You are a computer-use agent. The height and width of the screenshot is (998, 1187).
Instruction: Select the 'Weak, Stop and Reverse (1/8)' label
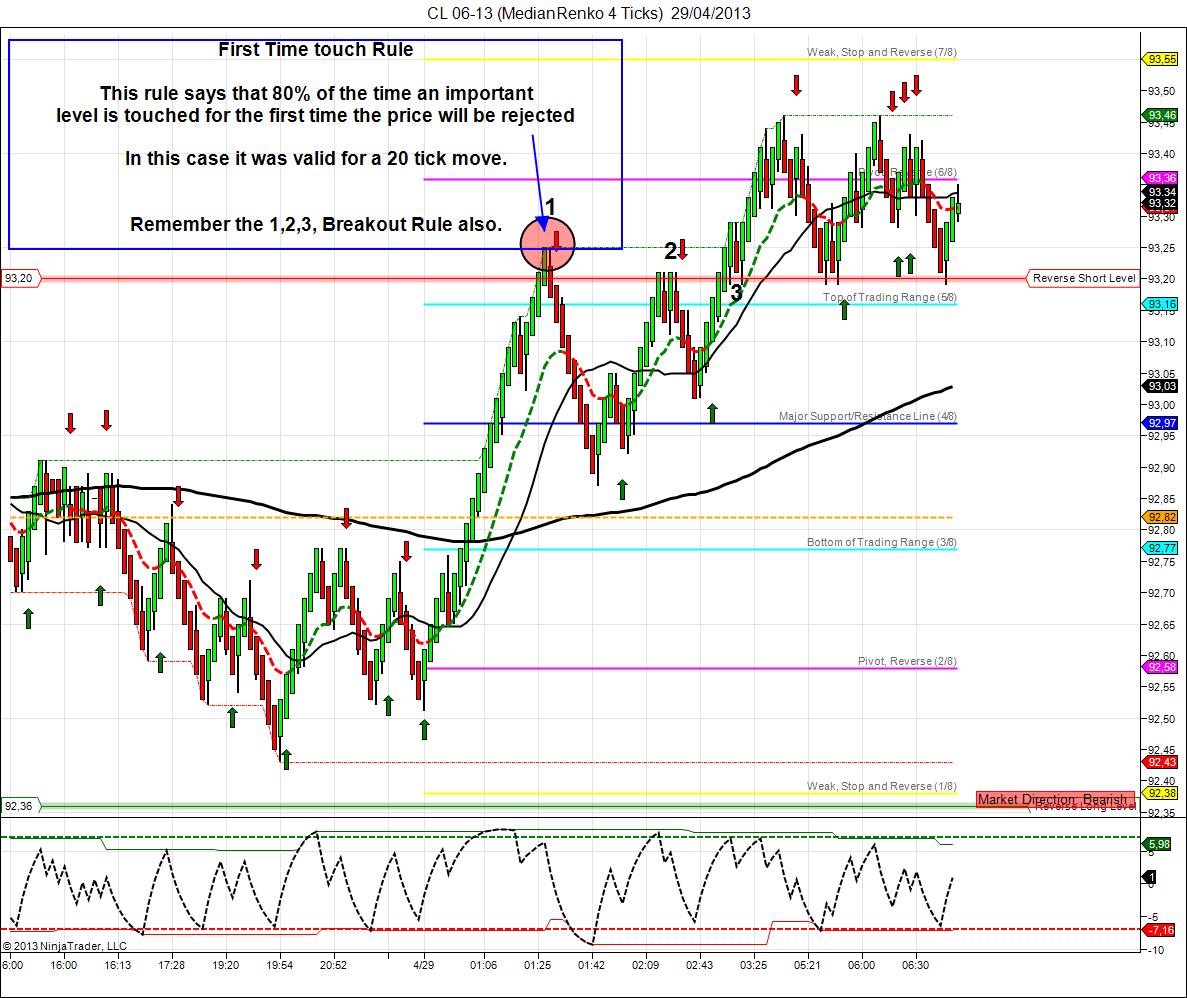tap(881, 786)
